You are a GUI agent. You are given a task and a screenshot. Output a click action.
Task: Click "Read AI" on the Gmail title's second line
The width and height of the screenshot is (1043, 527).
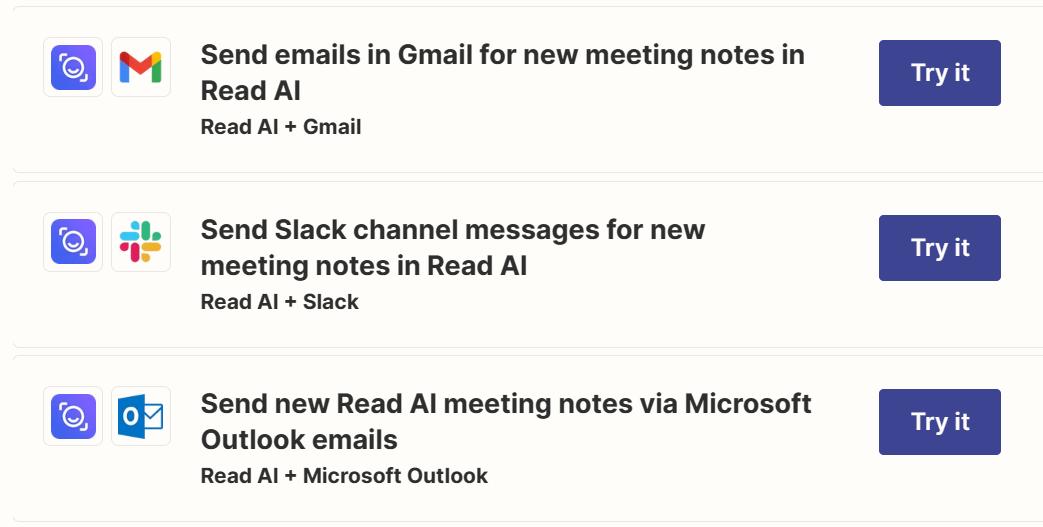tap(250, 91)
